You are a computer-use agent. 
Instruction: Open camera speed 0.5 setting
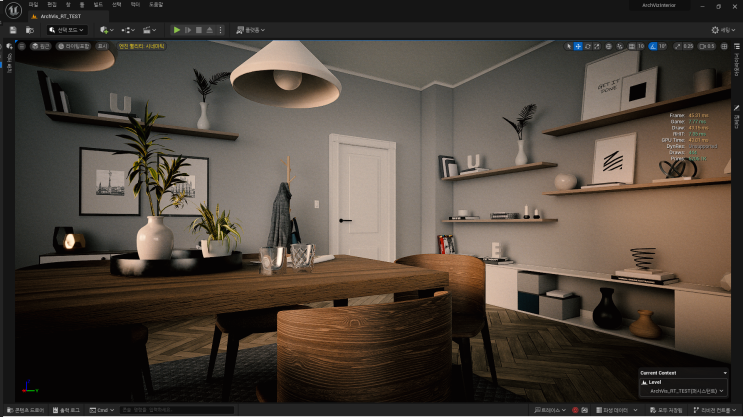(707, 46)
